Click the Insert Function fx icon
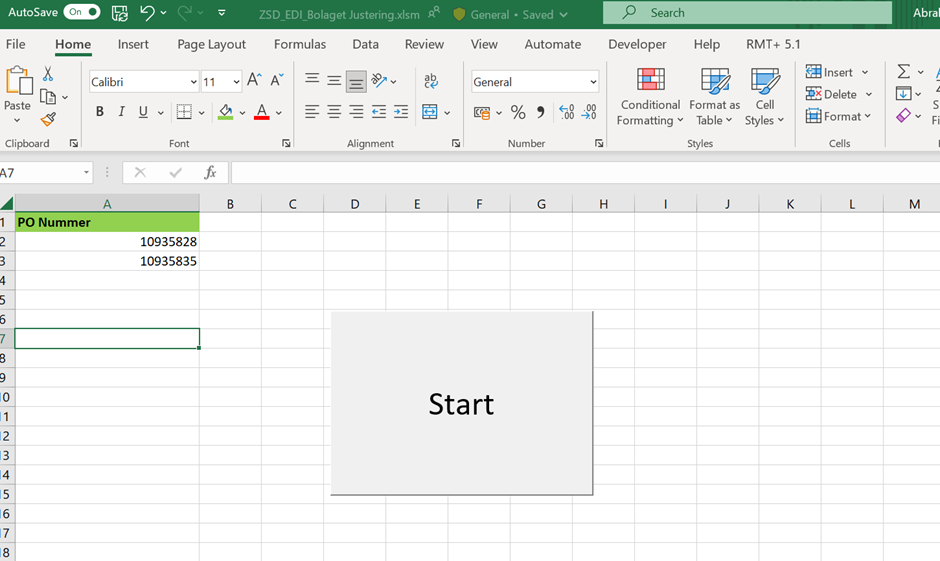This screenshot has width=940, height=561. tap(210, 173)
